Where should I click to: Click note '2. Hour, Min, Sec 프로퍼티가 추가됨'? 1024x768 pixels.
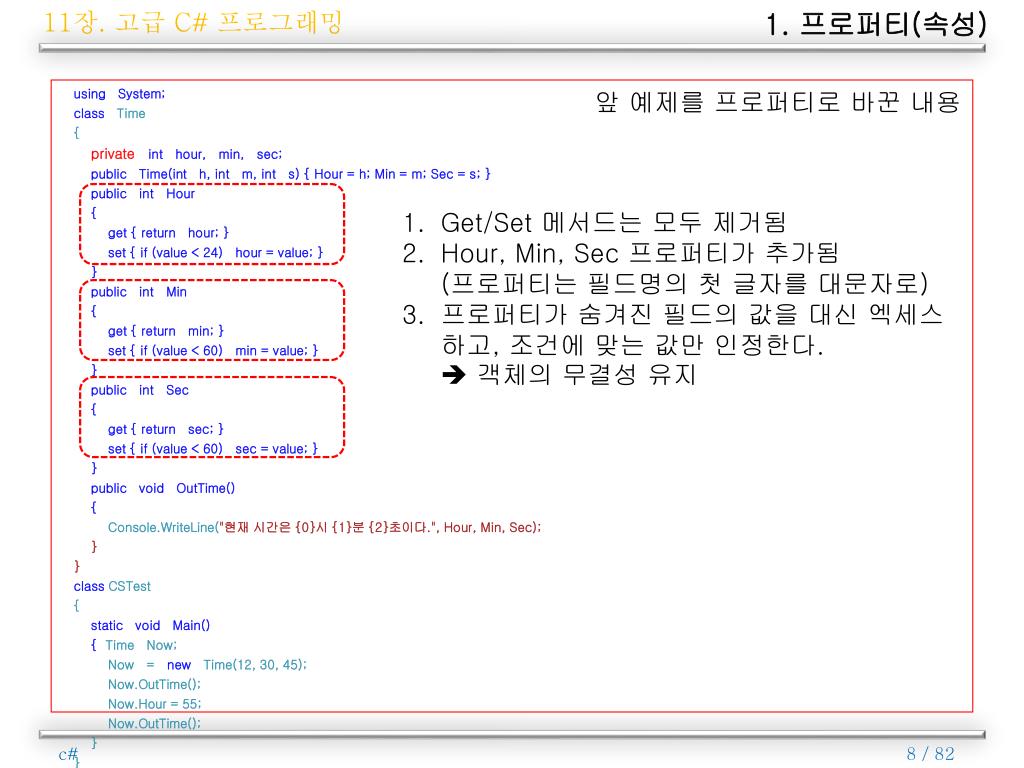pyautogui.click(x=620, y=253)
